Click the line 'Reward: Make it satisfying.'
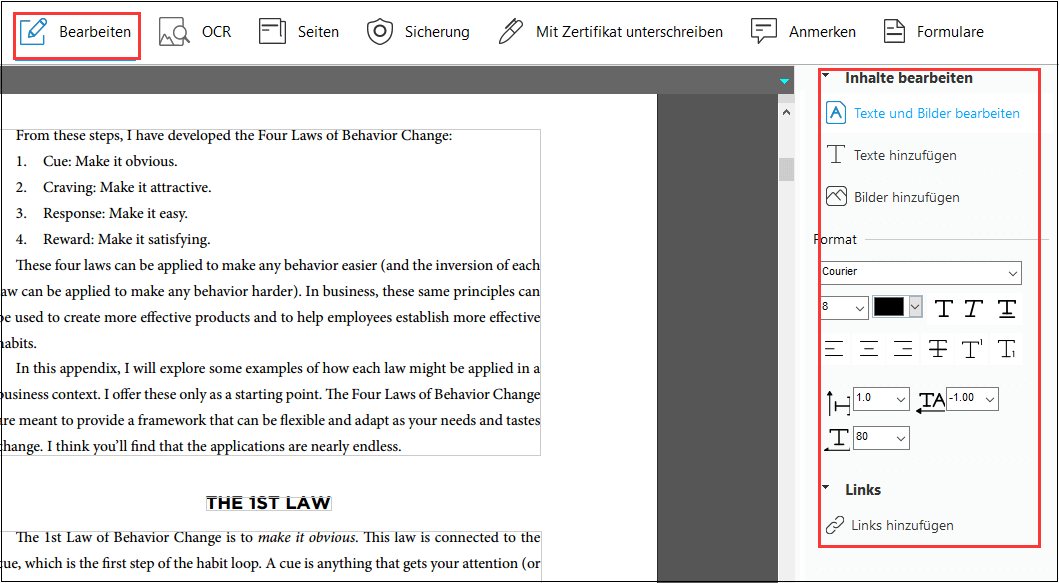Viewport: 1059px width, 583px height. tap(127, 239)
